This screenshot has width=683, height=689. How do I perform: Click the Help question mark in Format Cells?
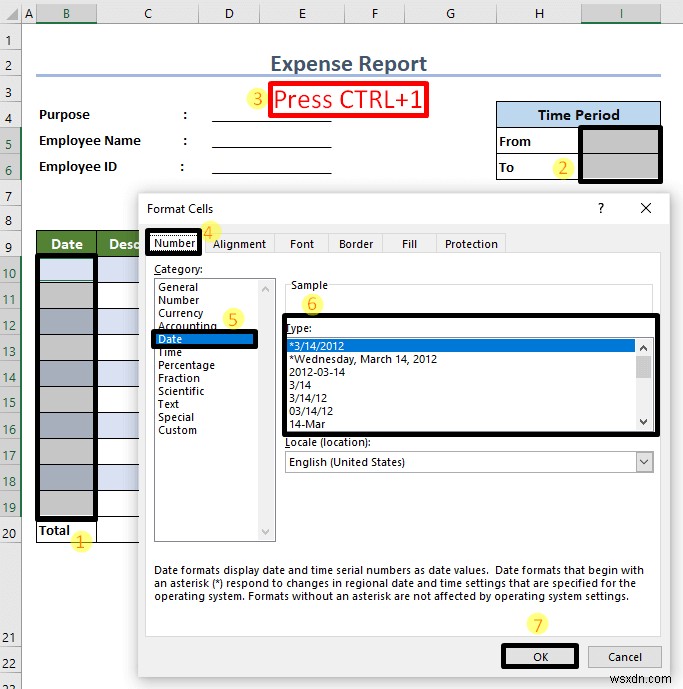click(601, 208)
